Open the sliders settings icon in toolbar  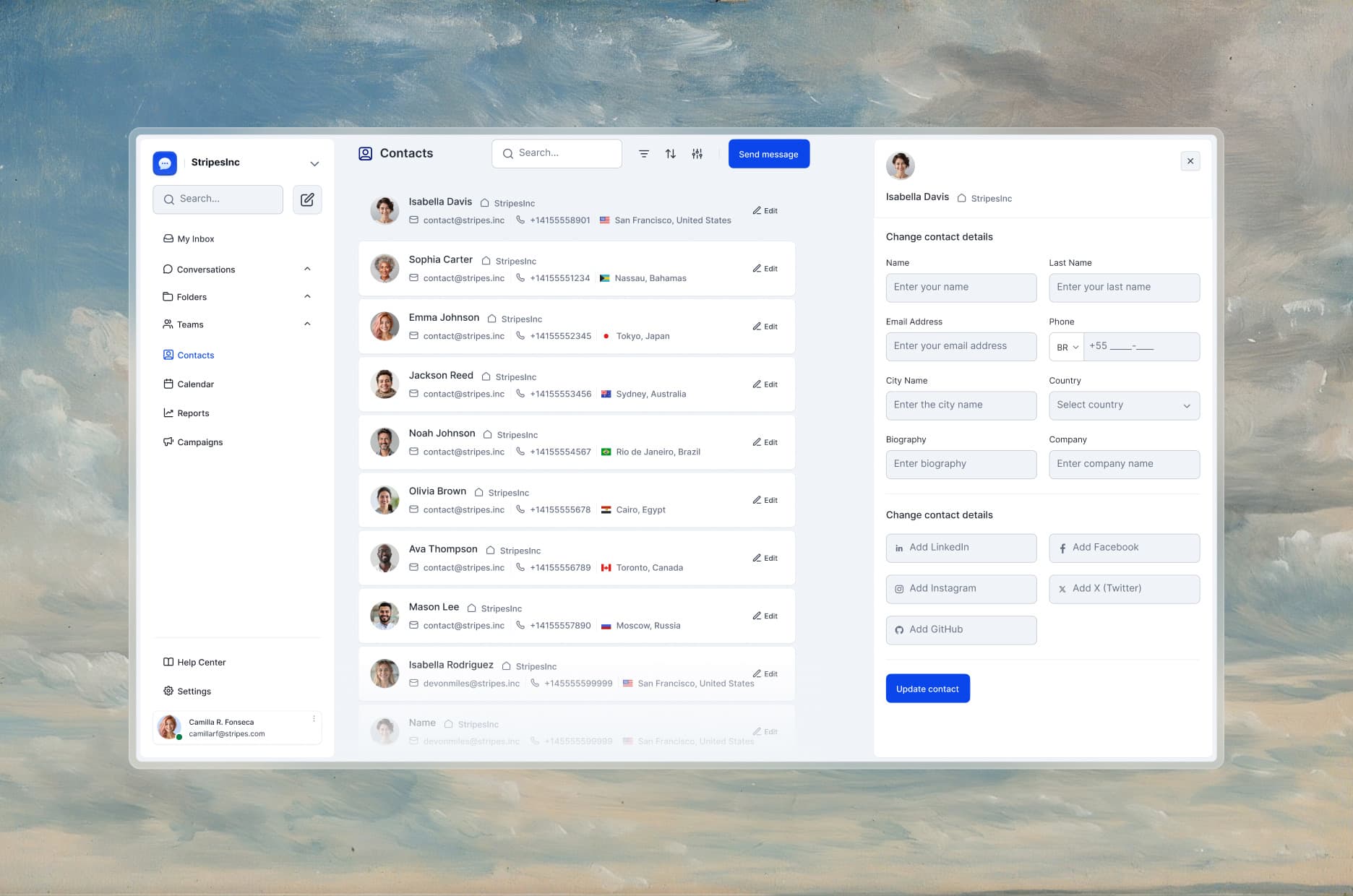tap(697, 154)
